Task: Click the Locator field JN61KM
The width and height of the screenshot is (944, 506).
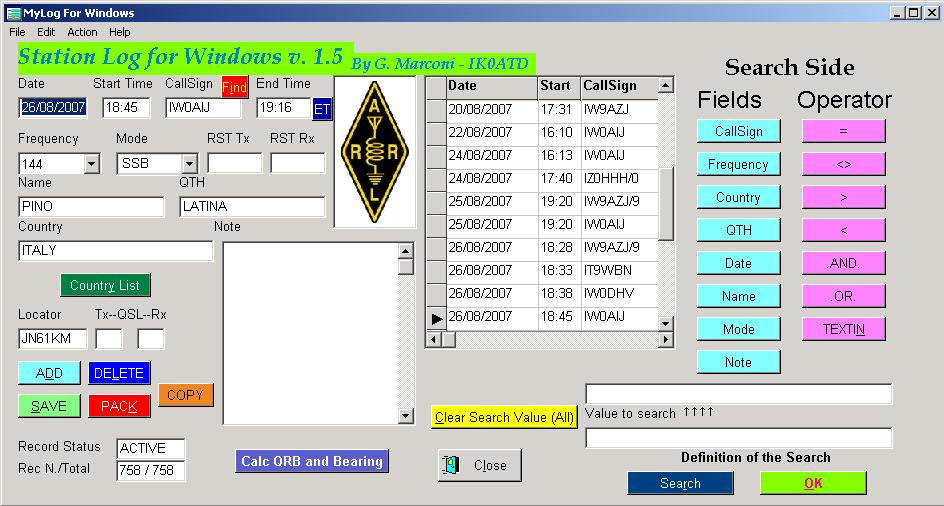Action: tap(53, 339)
